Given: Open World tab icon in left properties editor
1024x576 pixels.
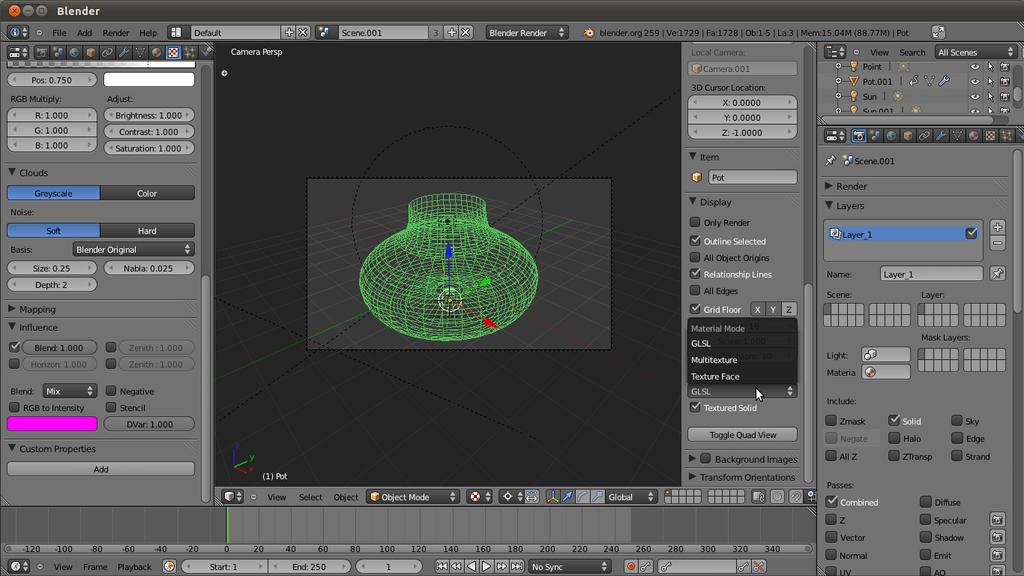Looking at the screenshot, I should click(74, 52).
